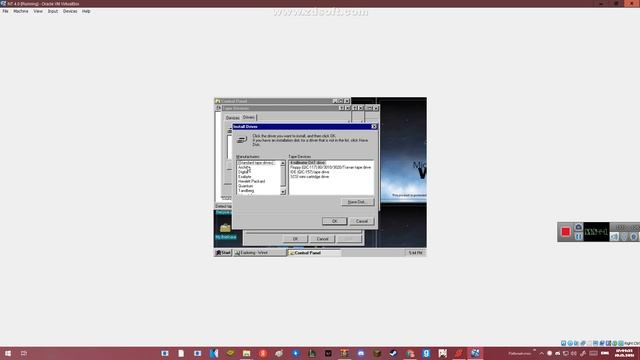Open the VirtualBox Machine menu
This screenshot has width=640, height=360.
click(21, 11)
